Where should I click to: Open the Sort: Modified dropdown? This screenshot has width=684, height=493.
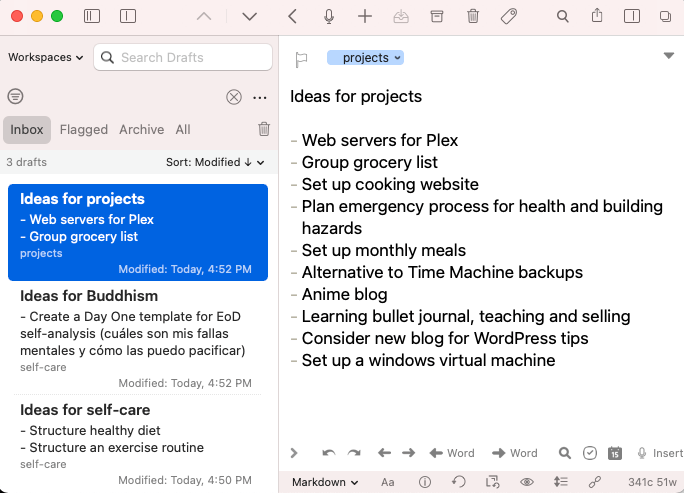(215, 162)
